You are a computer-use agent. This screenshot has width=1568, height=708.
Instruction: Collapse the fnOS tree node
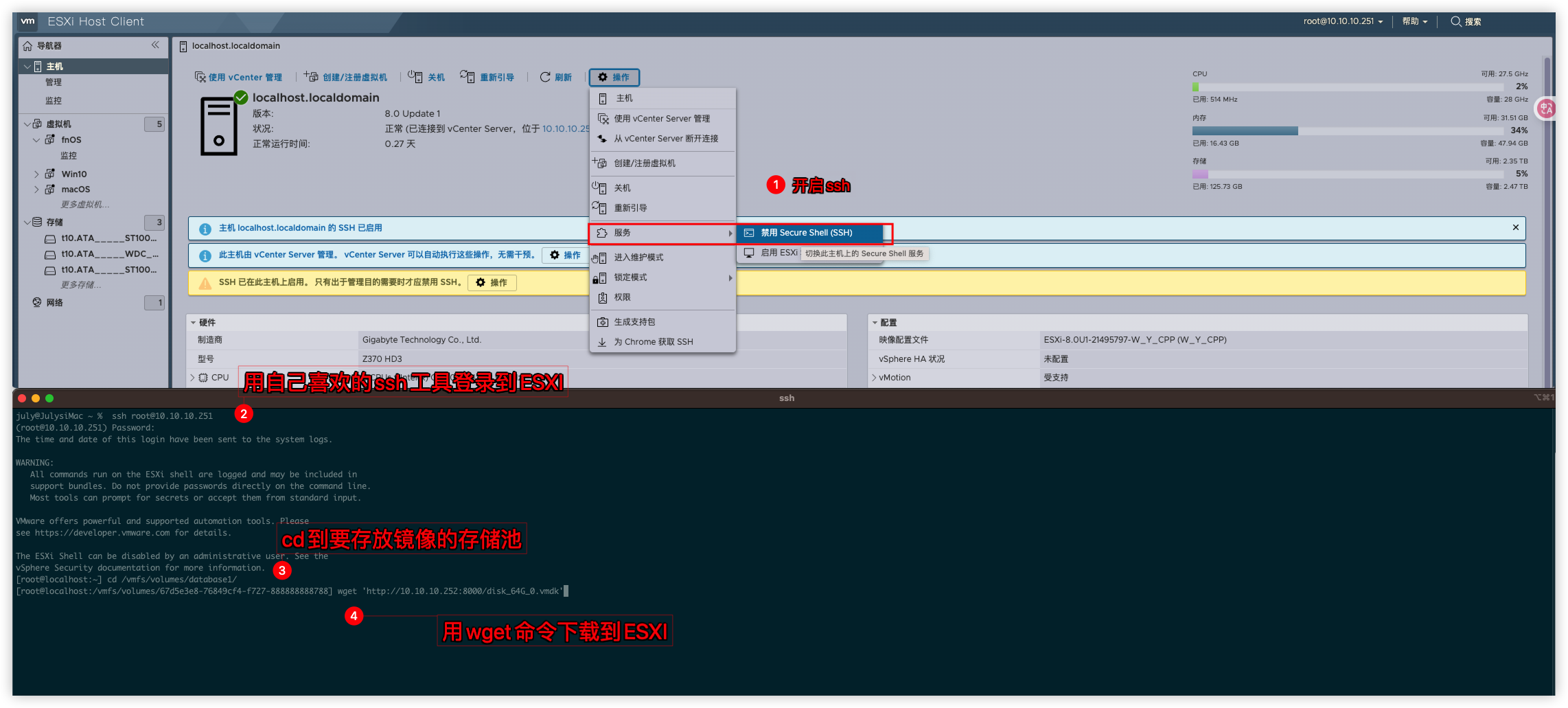(x=36, y=140)
